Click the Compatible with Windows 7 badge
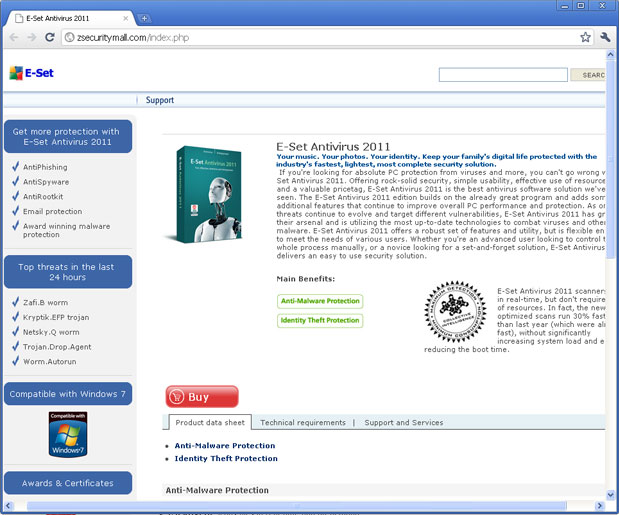Screen dimensions: 619x515 click(68, 434)
